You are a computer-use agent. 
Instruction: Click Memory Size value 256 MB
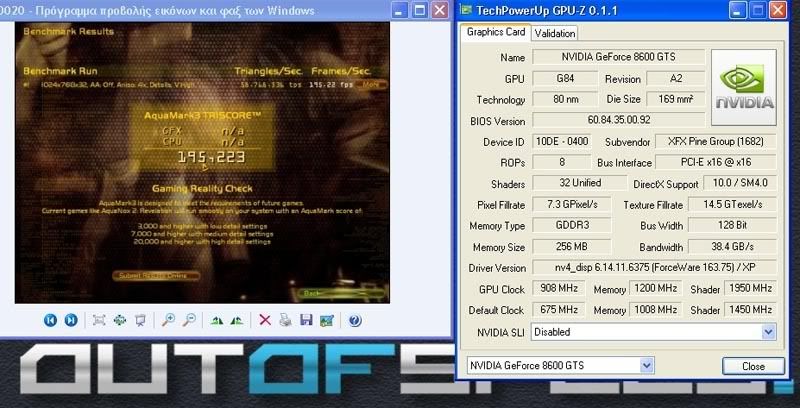[572, 246]
